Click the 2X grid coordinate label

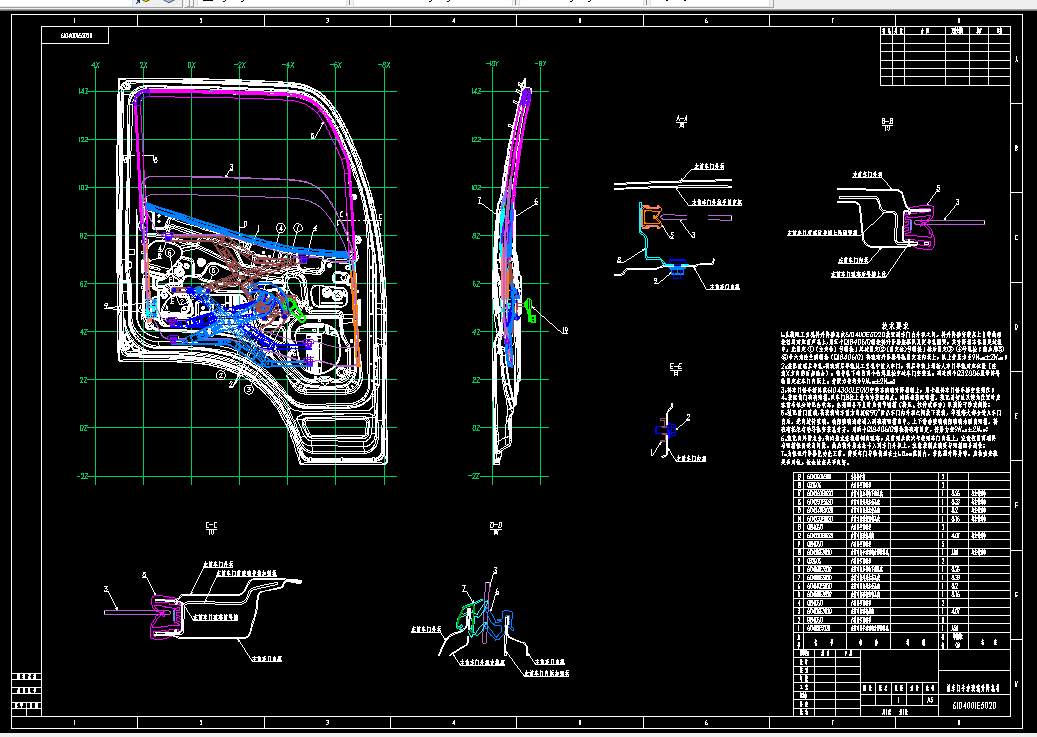point(144,65)
